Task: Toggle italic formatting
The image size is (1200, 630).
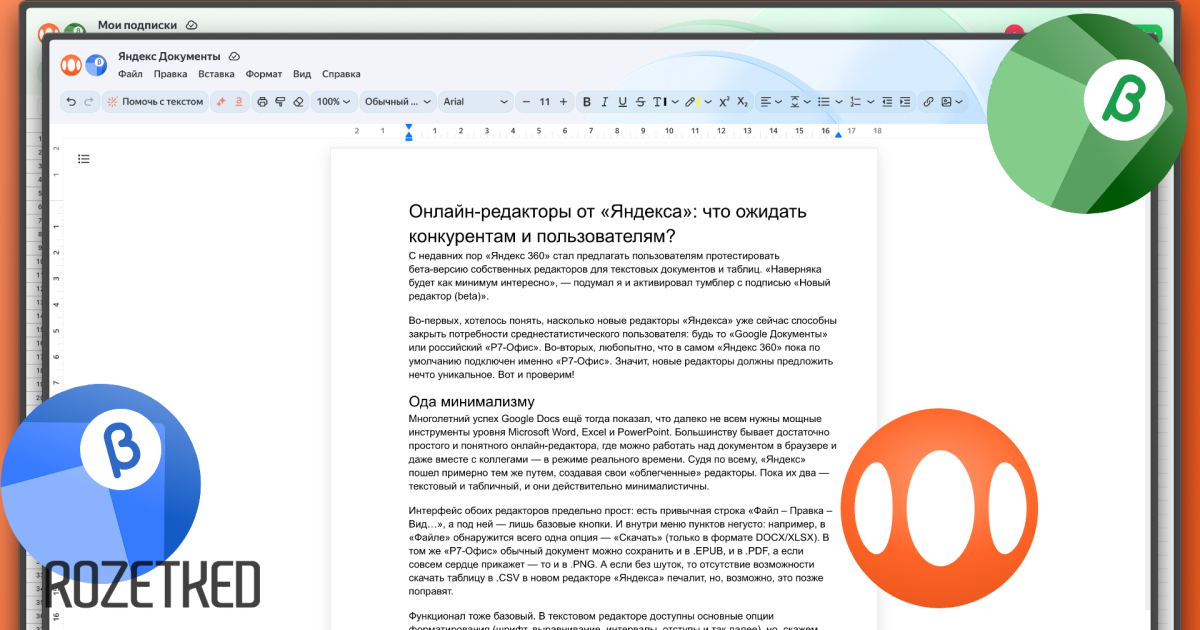Action: pyautogui.click(x=604, y=101)
